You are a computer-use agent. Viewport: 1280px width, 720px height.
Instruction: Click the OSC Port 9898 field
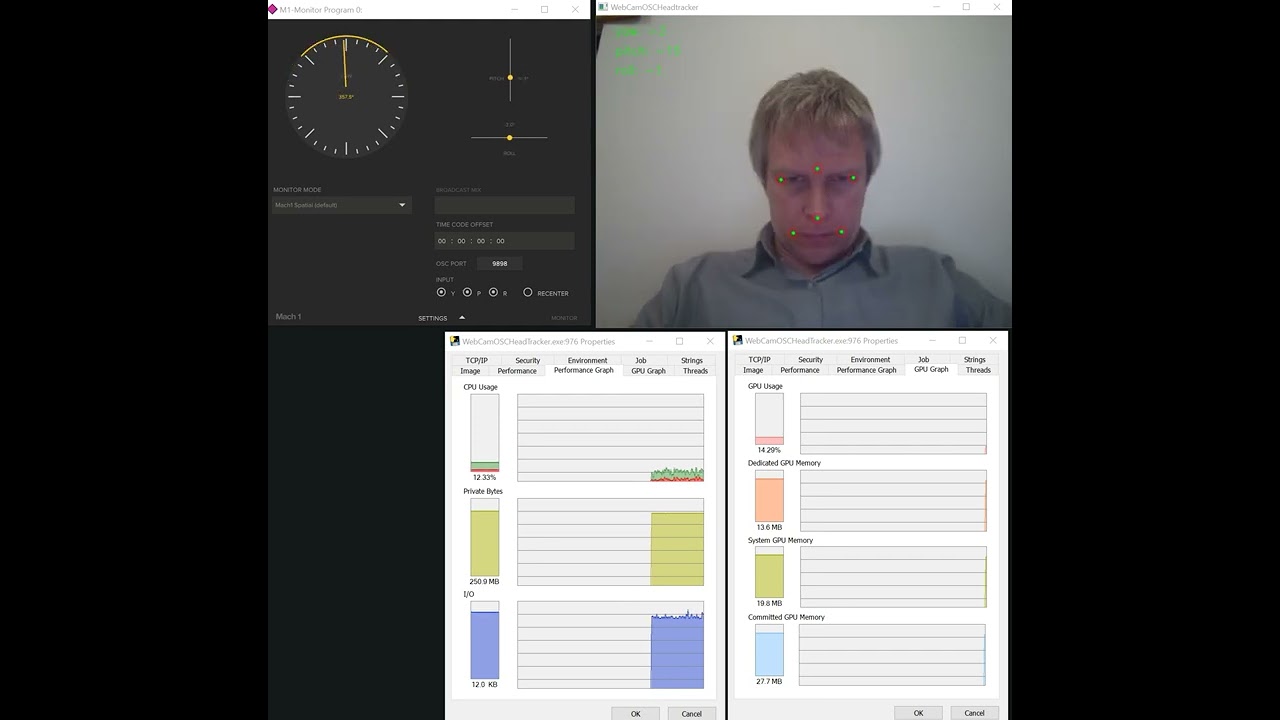500,263
